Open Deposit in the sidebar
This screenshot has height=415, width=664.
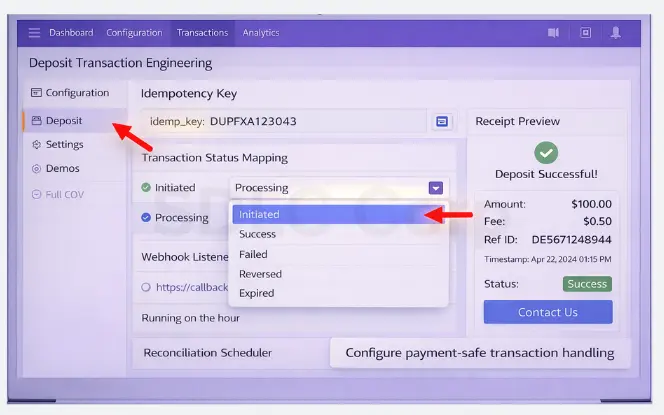[75, 121]
